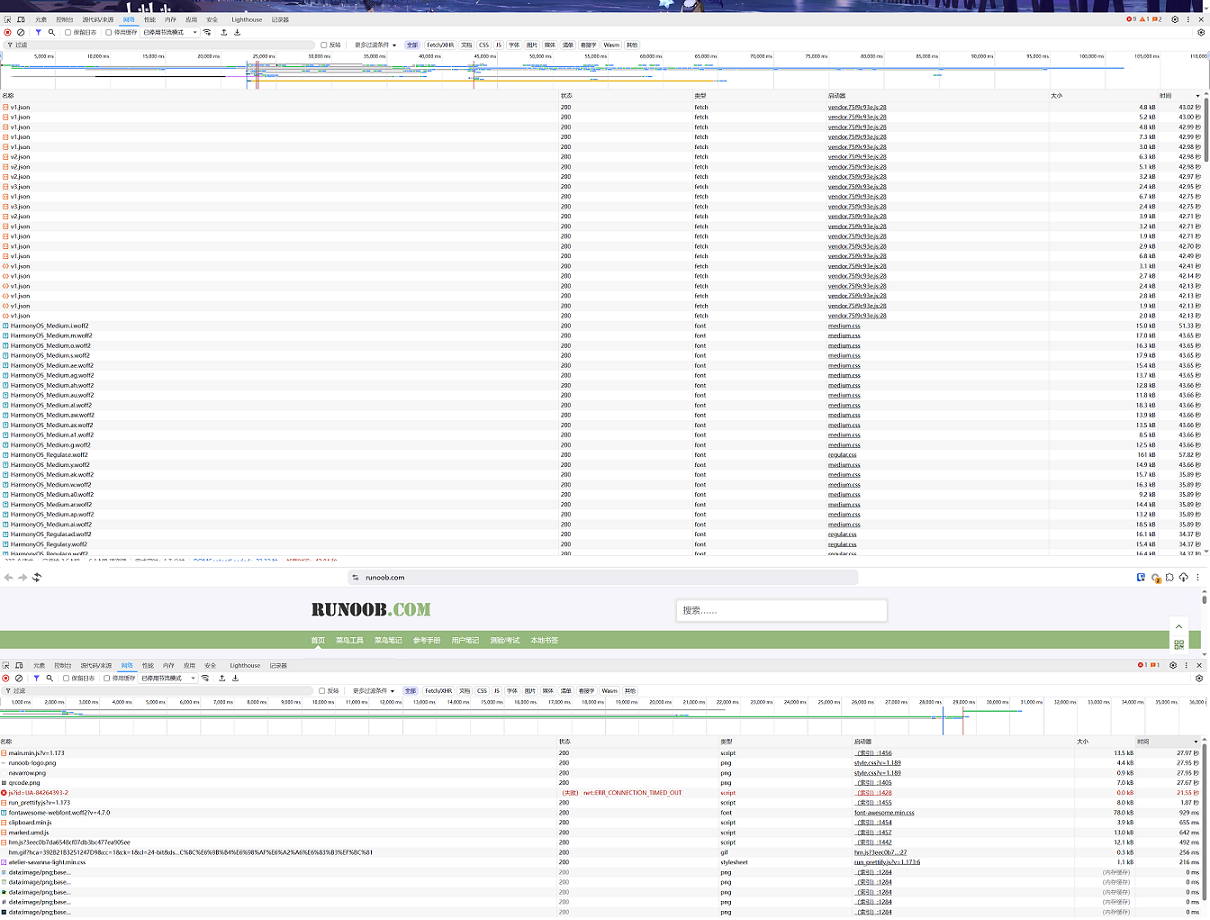Viewport: 1210px width, 920px height.
Task: Toggle the blue filter funnel icon in top DevTools
Action: (38, 32)
